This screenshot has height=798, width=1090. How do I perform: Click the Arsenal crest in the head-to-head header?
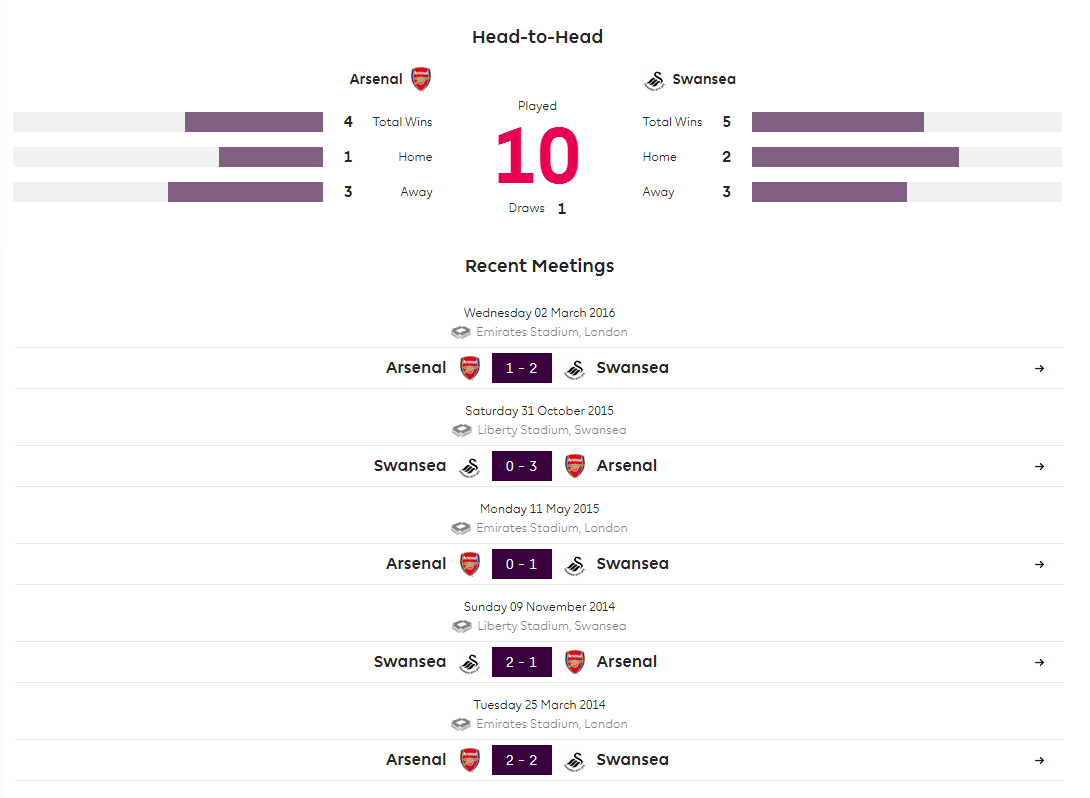[x=421, y=79]
